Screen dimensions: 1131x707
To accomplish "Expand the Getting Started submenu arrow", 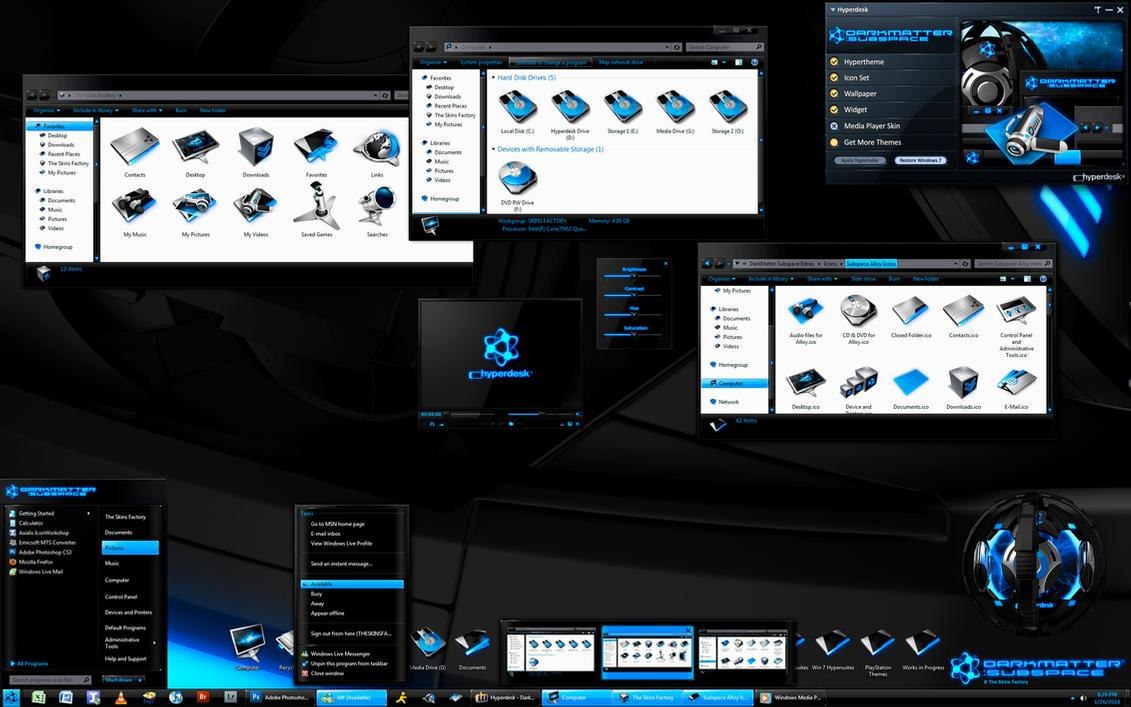I will point(89,513).
